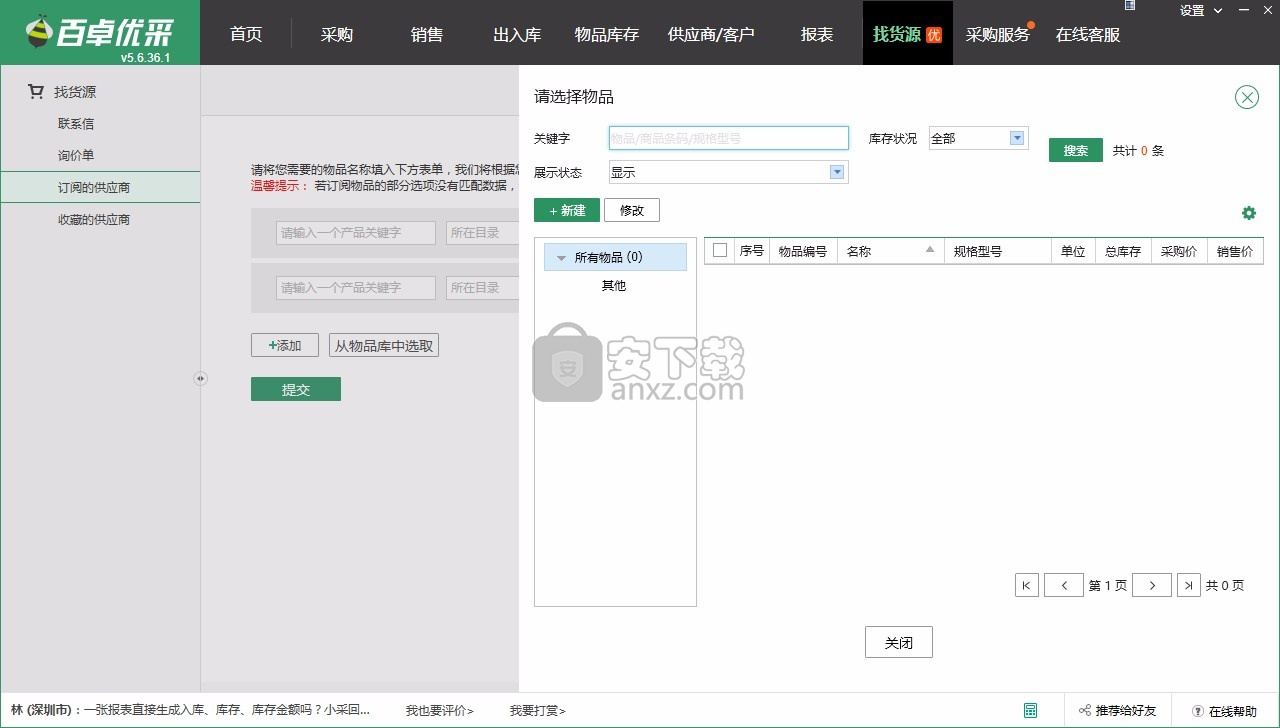Click the 销售价 column header
Viewport: 1280px width, 728px height.
[1235, 251]
